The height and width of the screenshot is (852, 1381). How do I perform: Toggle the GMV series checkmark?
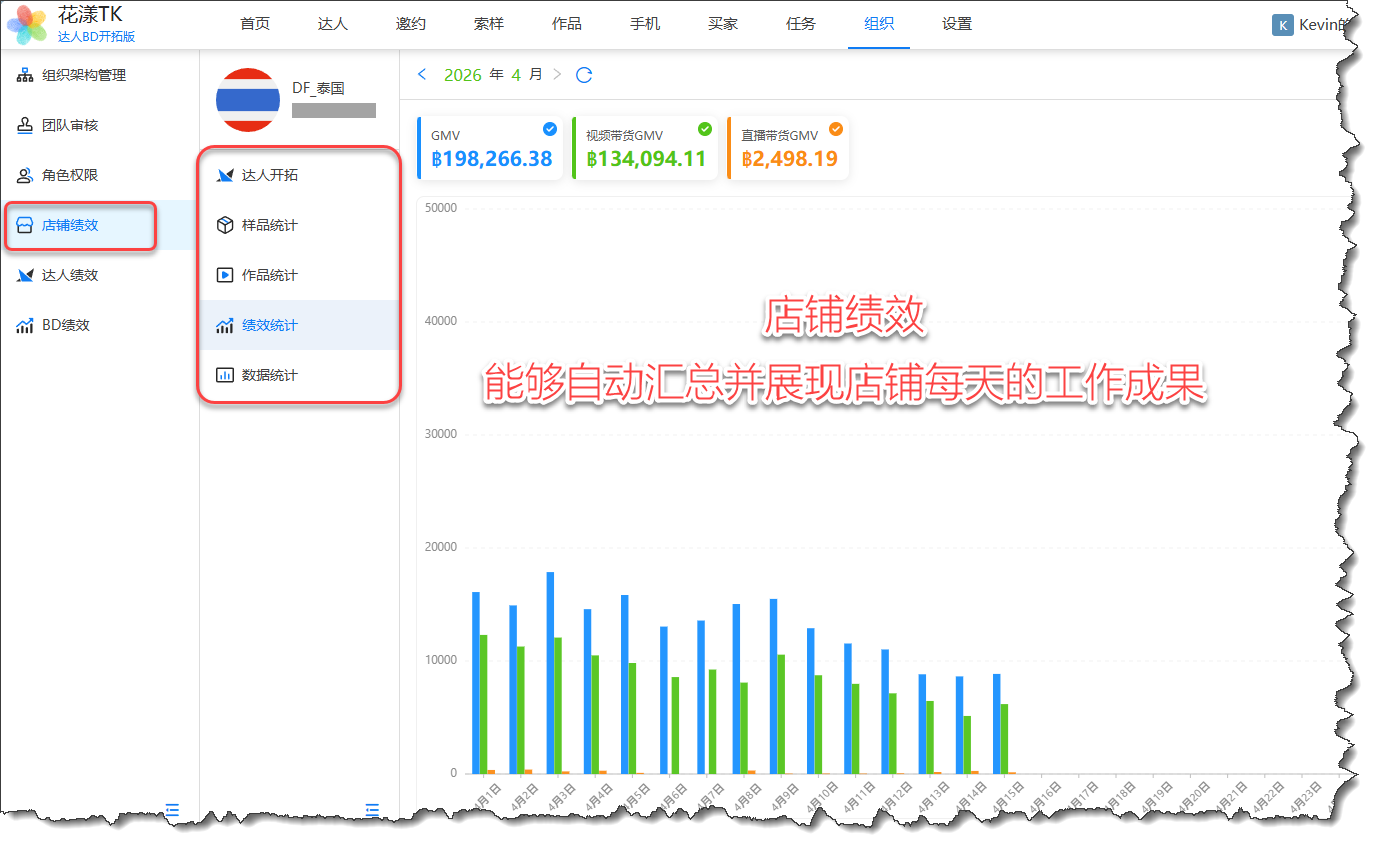[x=549, y=129]
